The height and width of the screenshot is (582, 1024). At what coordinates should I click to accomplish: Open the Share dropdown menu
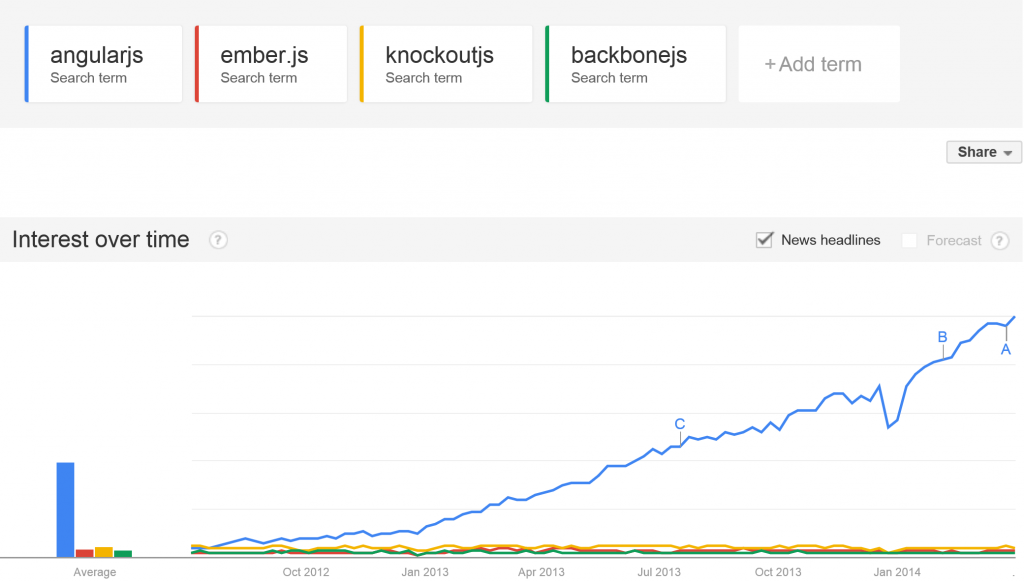point(984,152)
